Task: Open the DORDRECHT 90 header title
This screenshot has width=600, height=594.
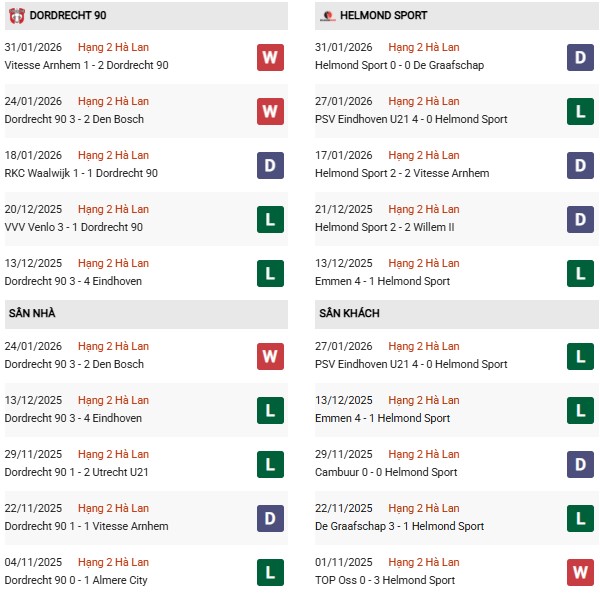Action: pyautogui.click(x=69, y=16)
